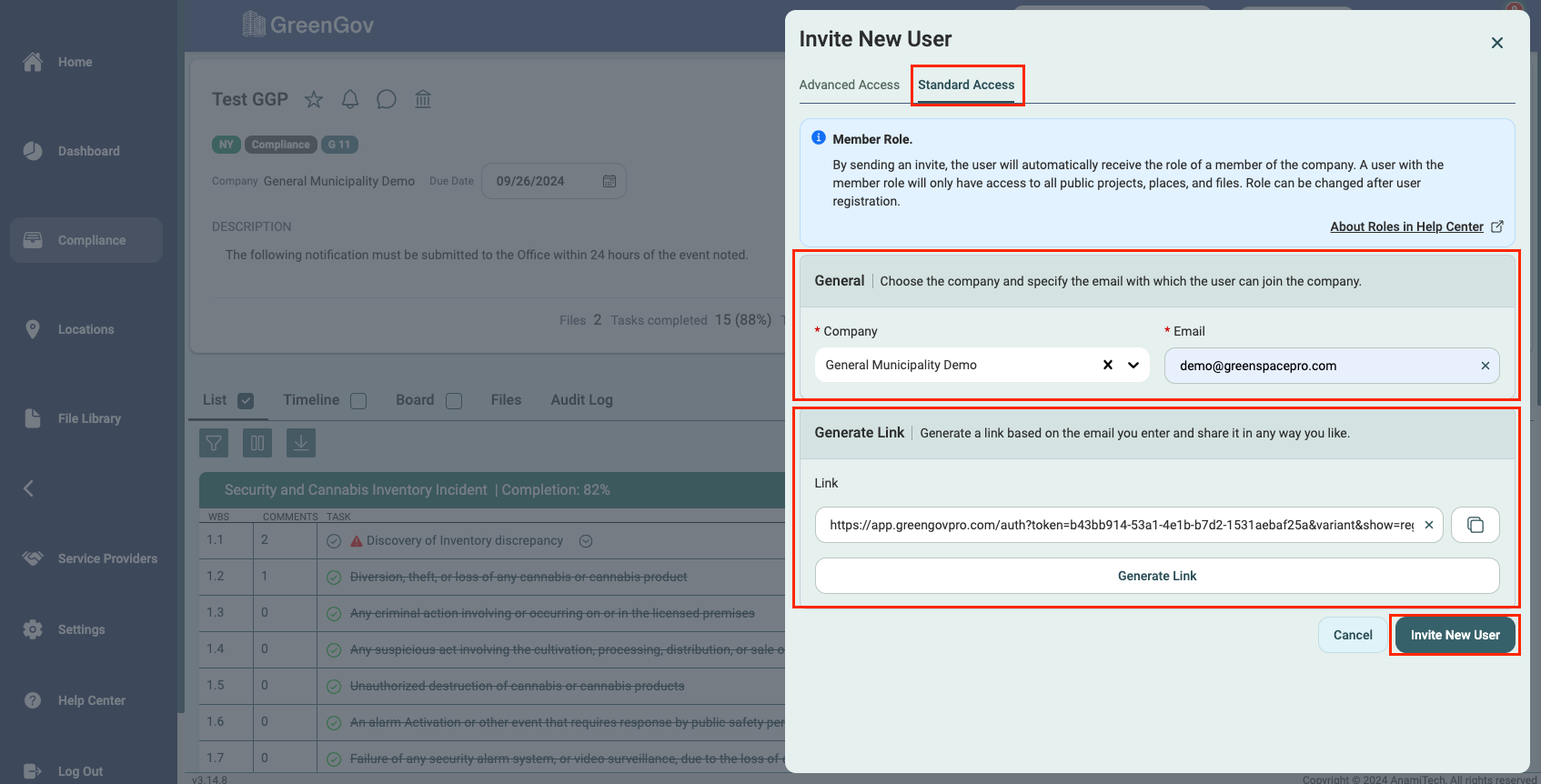Click the Security and Cannabis Inventory Incident header
Viewport: 1541px width, 784px height.
tap(492, 490)
